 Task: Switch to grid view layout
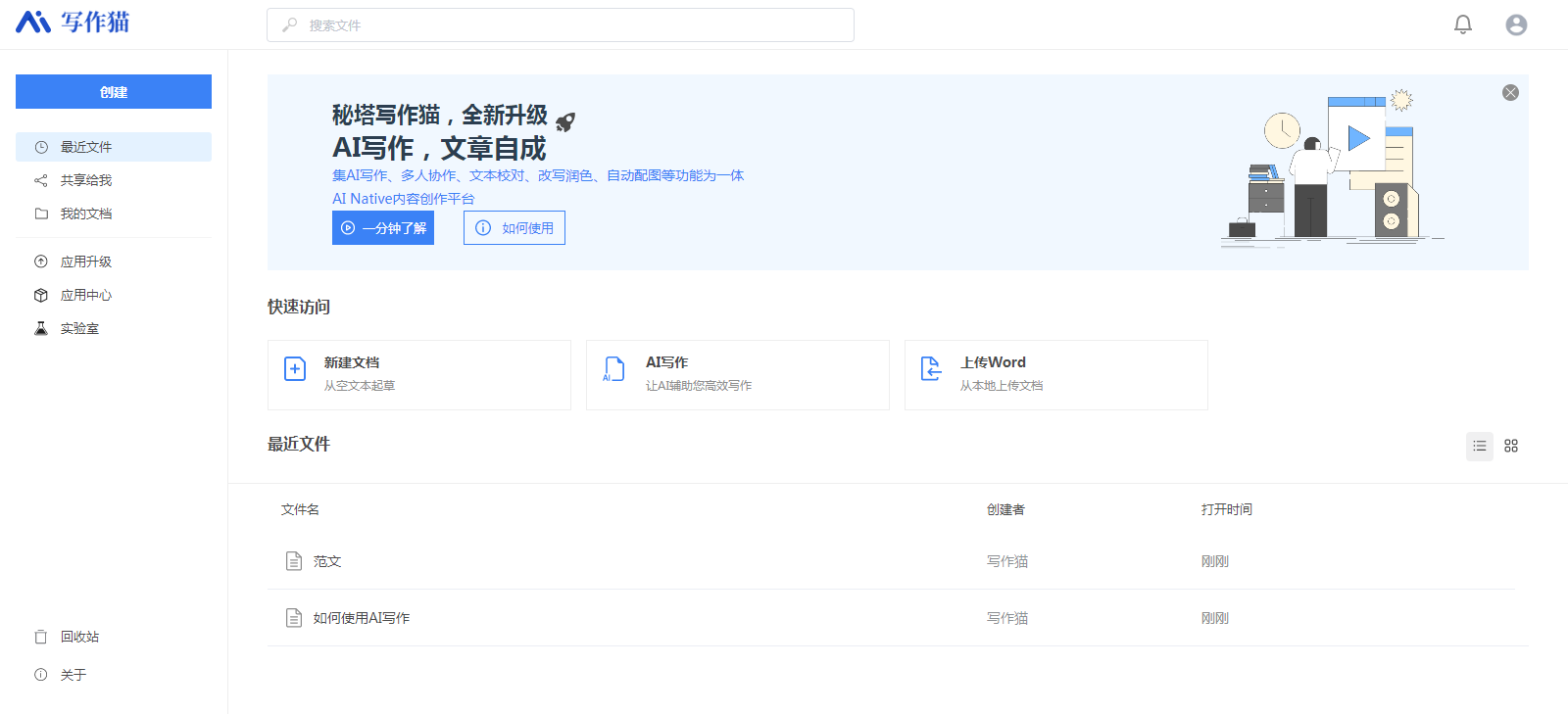coord(1511,446)
